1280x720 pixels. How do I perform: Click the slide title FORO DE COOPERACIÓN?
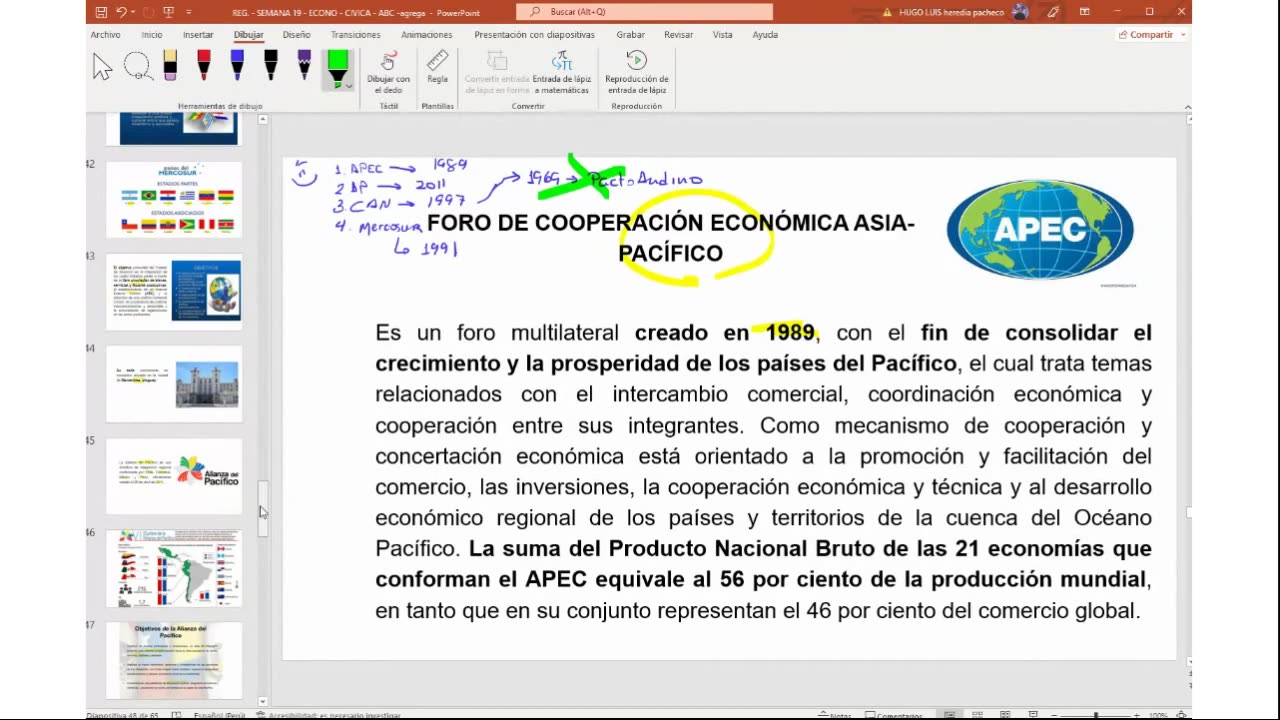(x=670, y=238)
